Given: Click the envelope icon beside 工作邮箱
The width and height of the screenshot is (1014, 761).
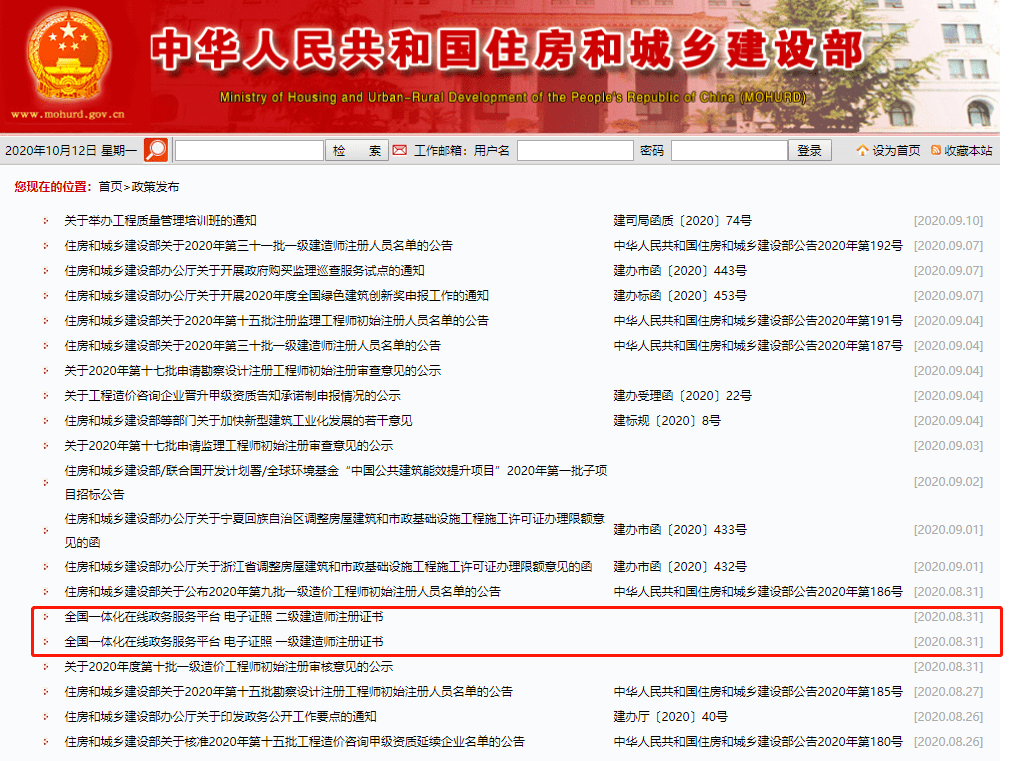Looking at the screenshot, I should (x=401, y=149).
